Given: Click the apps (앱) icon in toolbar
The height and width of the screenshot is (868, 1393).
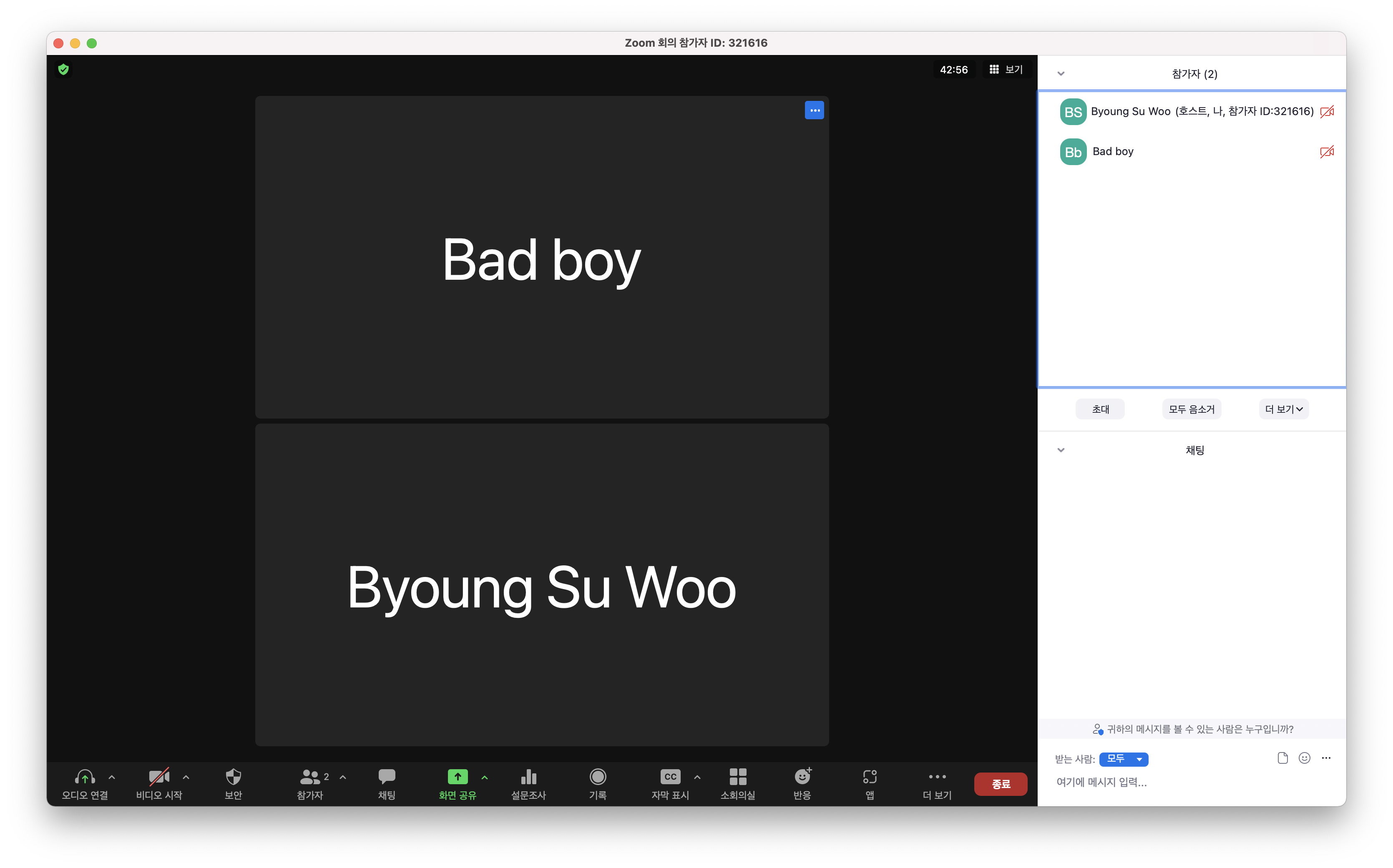Looking at the screenshot, I should pyautogui.click(x=870, y=777).
